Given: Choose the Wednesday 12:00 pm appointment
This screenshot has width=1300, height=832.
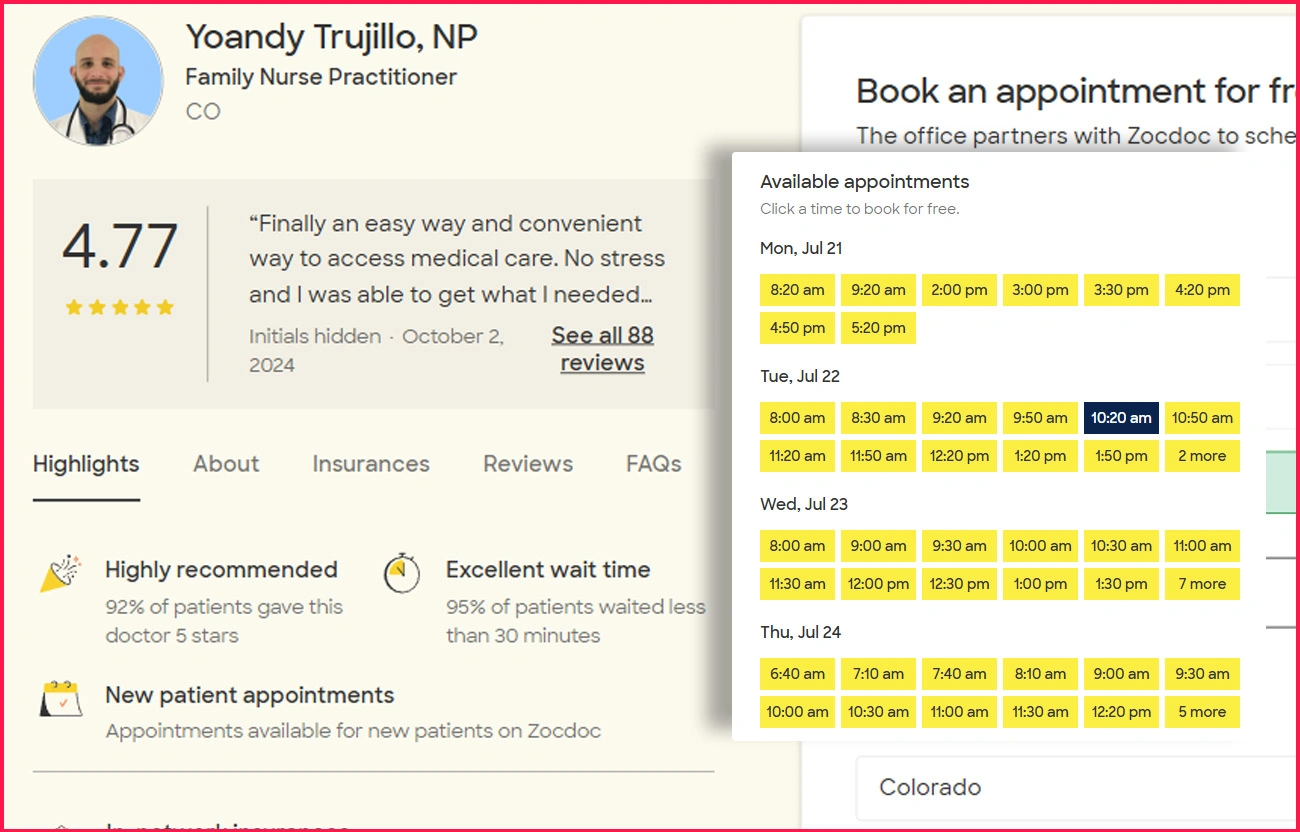Looking at the screenshot, I should pyautogui.click(x=878, y=584).
